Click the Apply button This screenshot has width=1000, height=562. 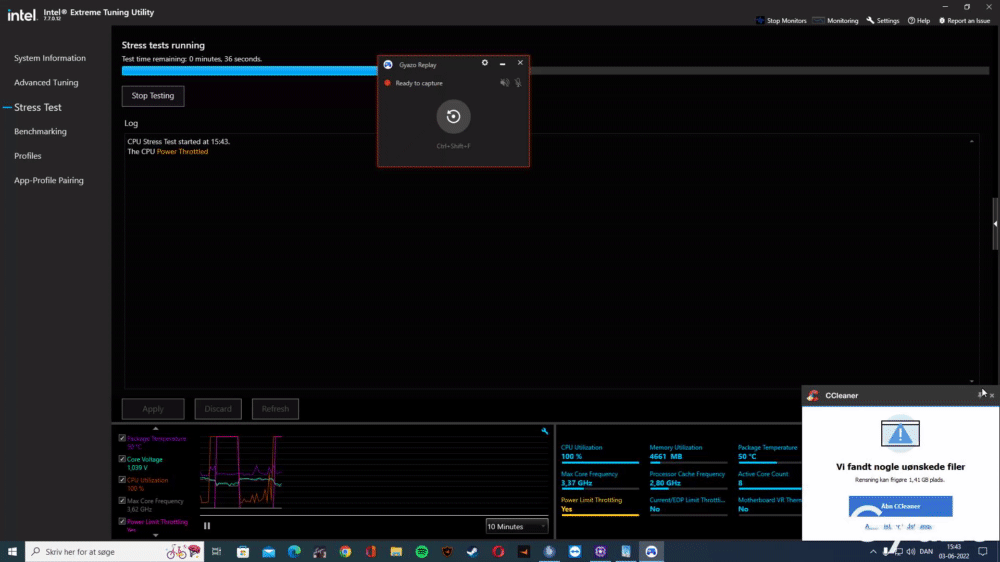153,409
